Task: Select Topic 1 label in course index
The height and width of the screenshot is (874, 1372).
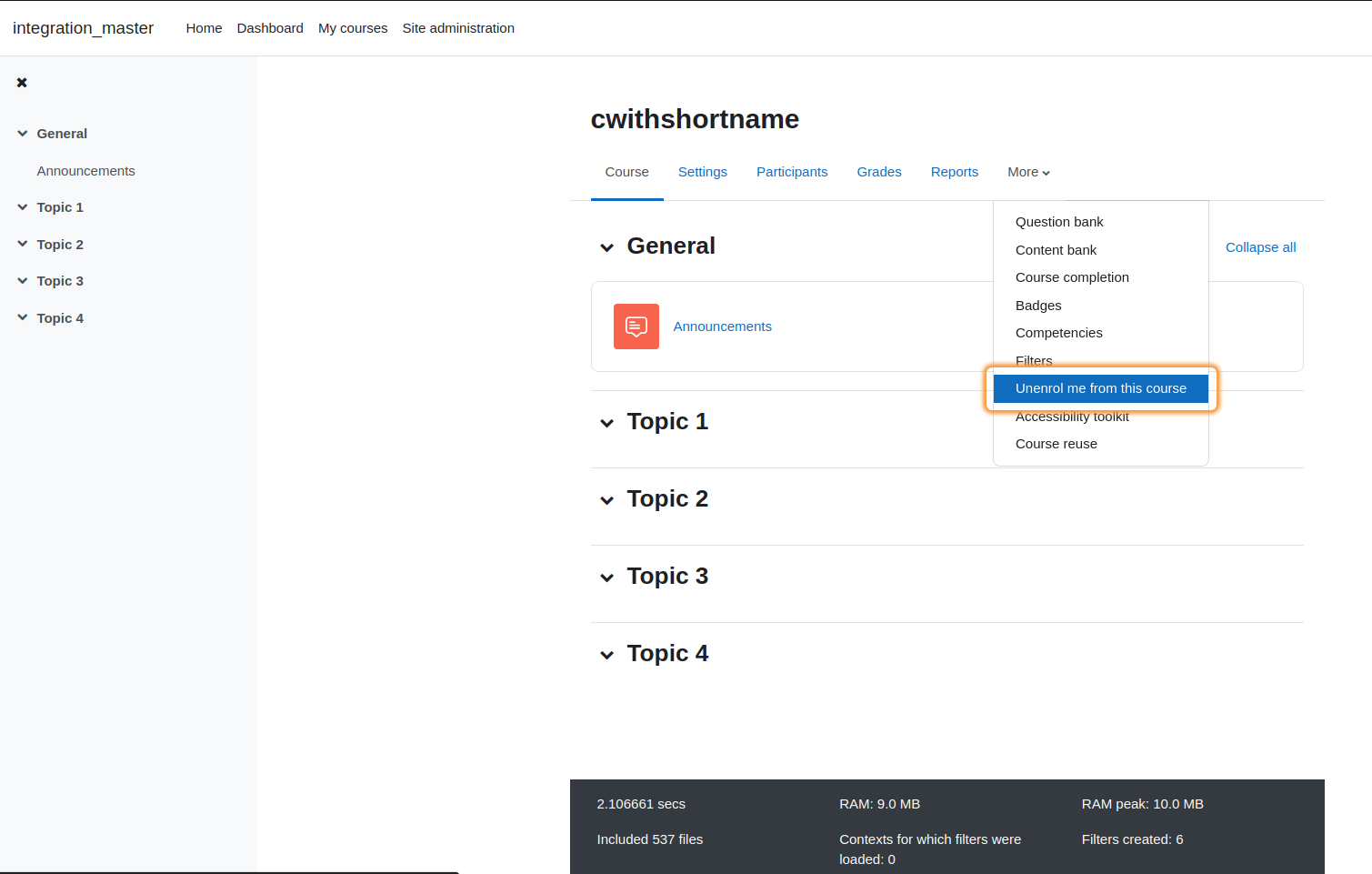Action: [60, 207]
